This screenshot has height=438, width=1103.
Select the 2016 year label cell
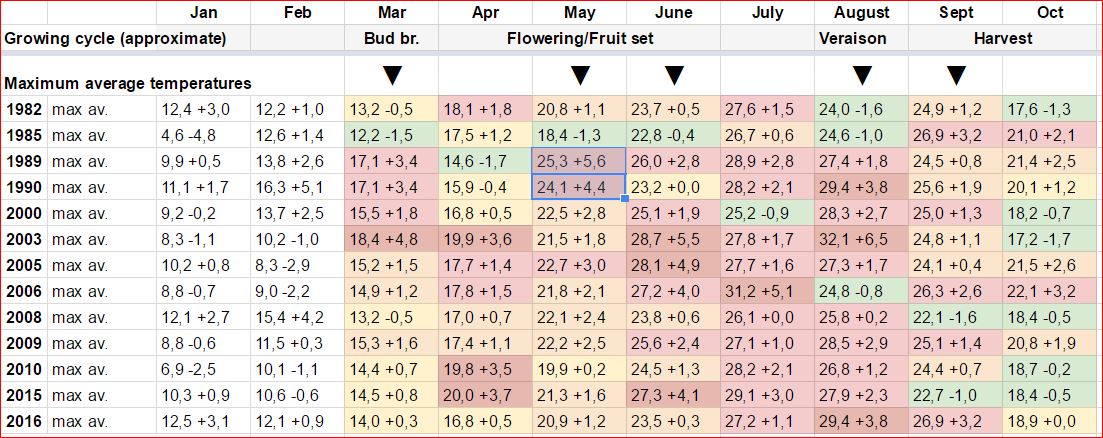pos(23,421)
